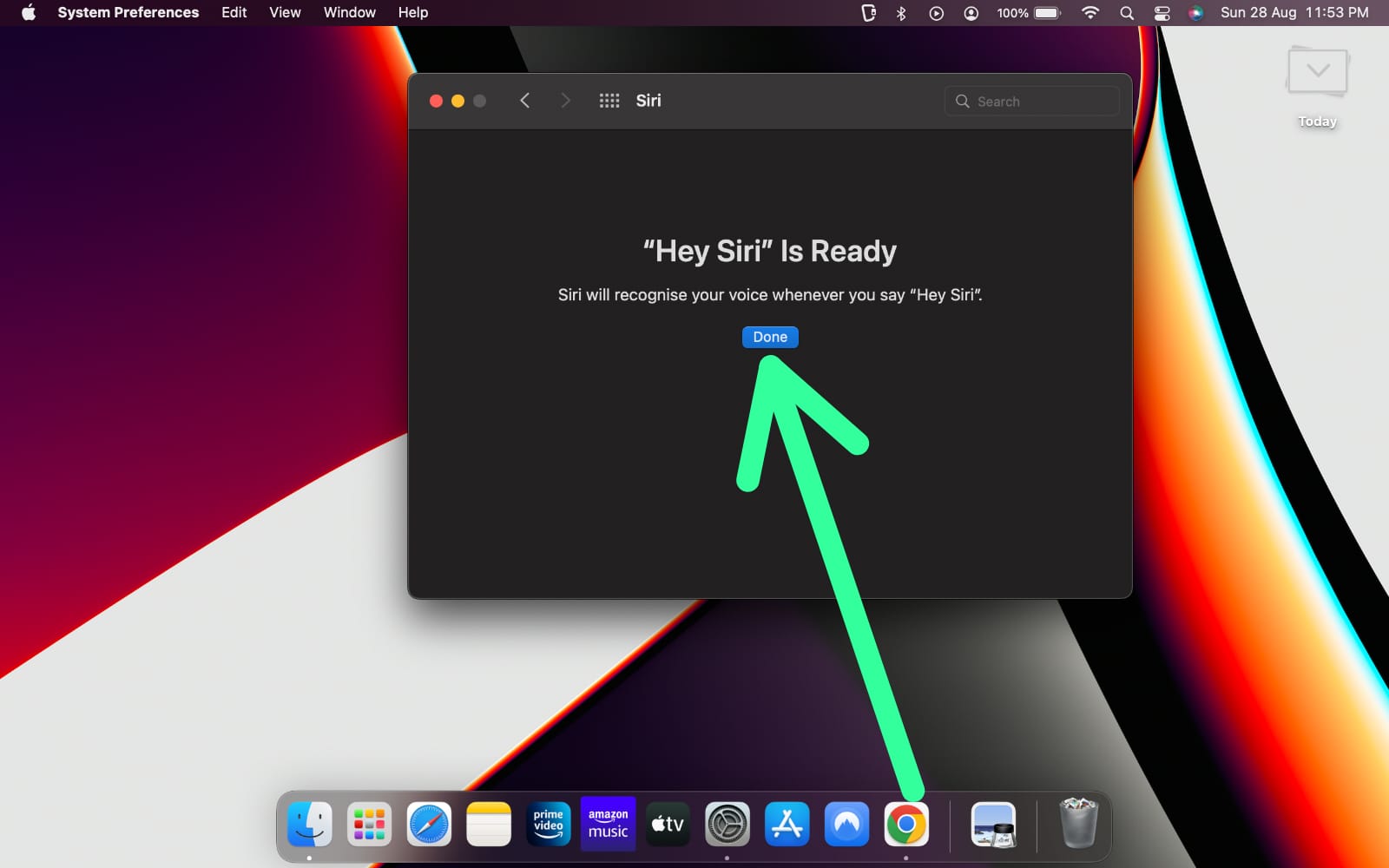Open Apple TV from the Dock

tap(668, 824)
